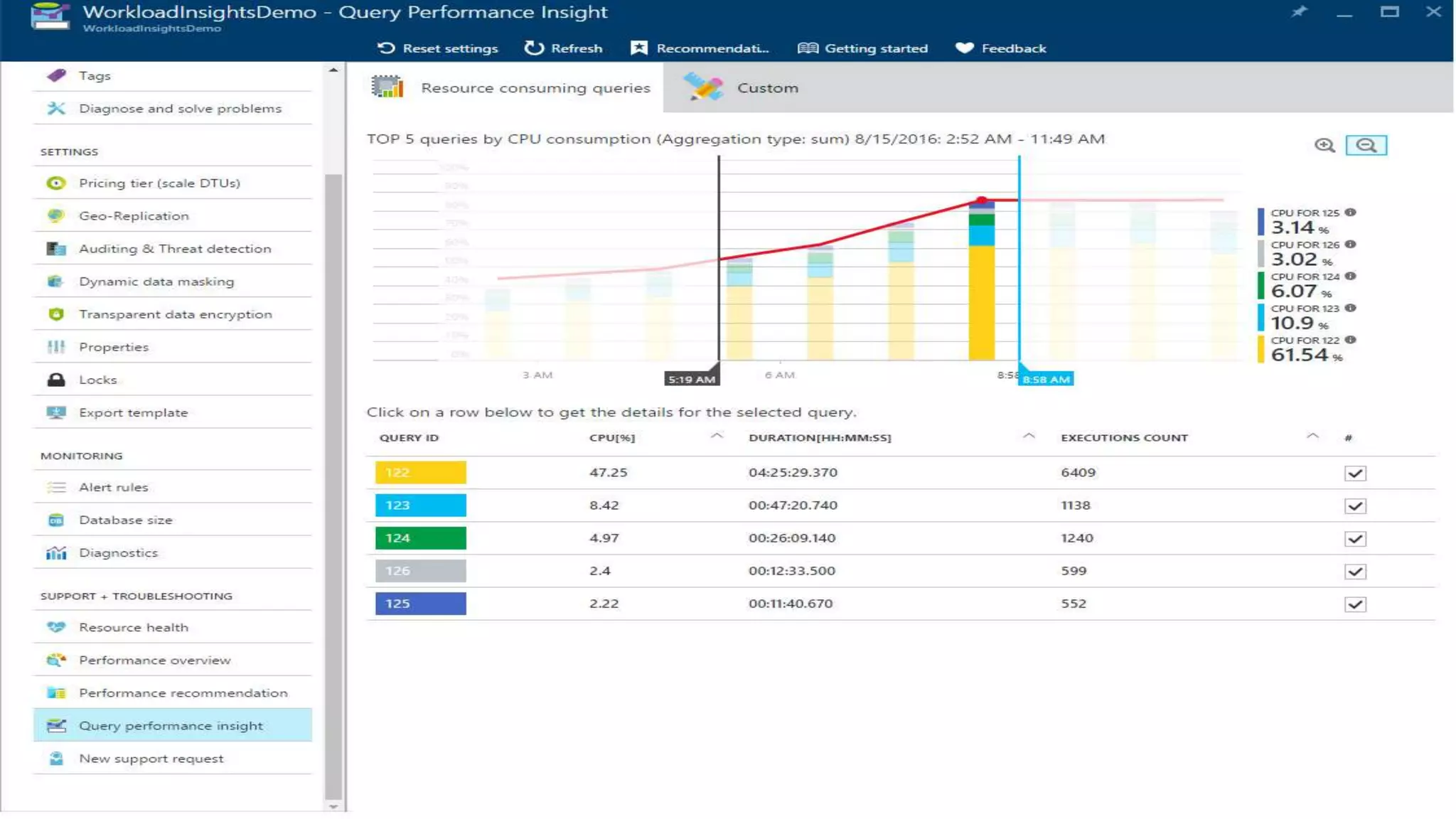Click the Refresh button
This screenshot has height=819, width=1456.
point(563,48)
